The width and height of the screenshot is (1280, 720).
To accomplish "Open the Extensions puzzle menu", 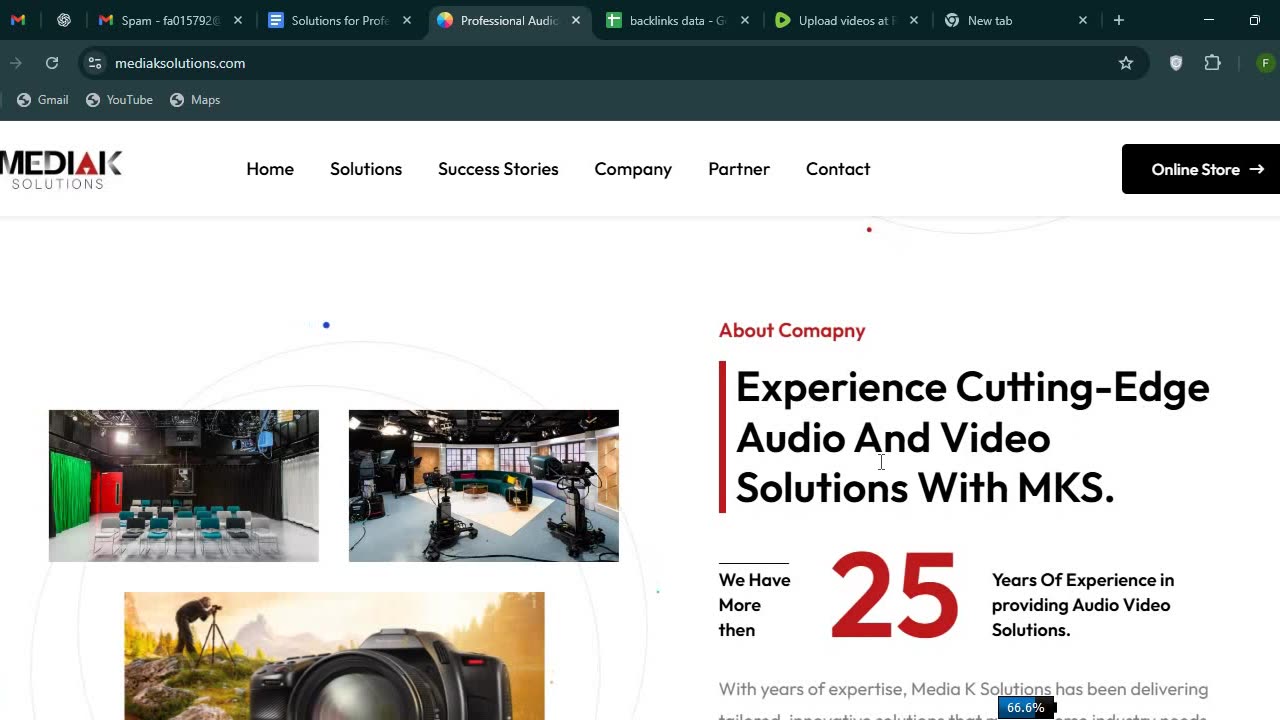I will [1213, 63].
